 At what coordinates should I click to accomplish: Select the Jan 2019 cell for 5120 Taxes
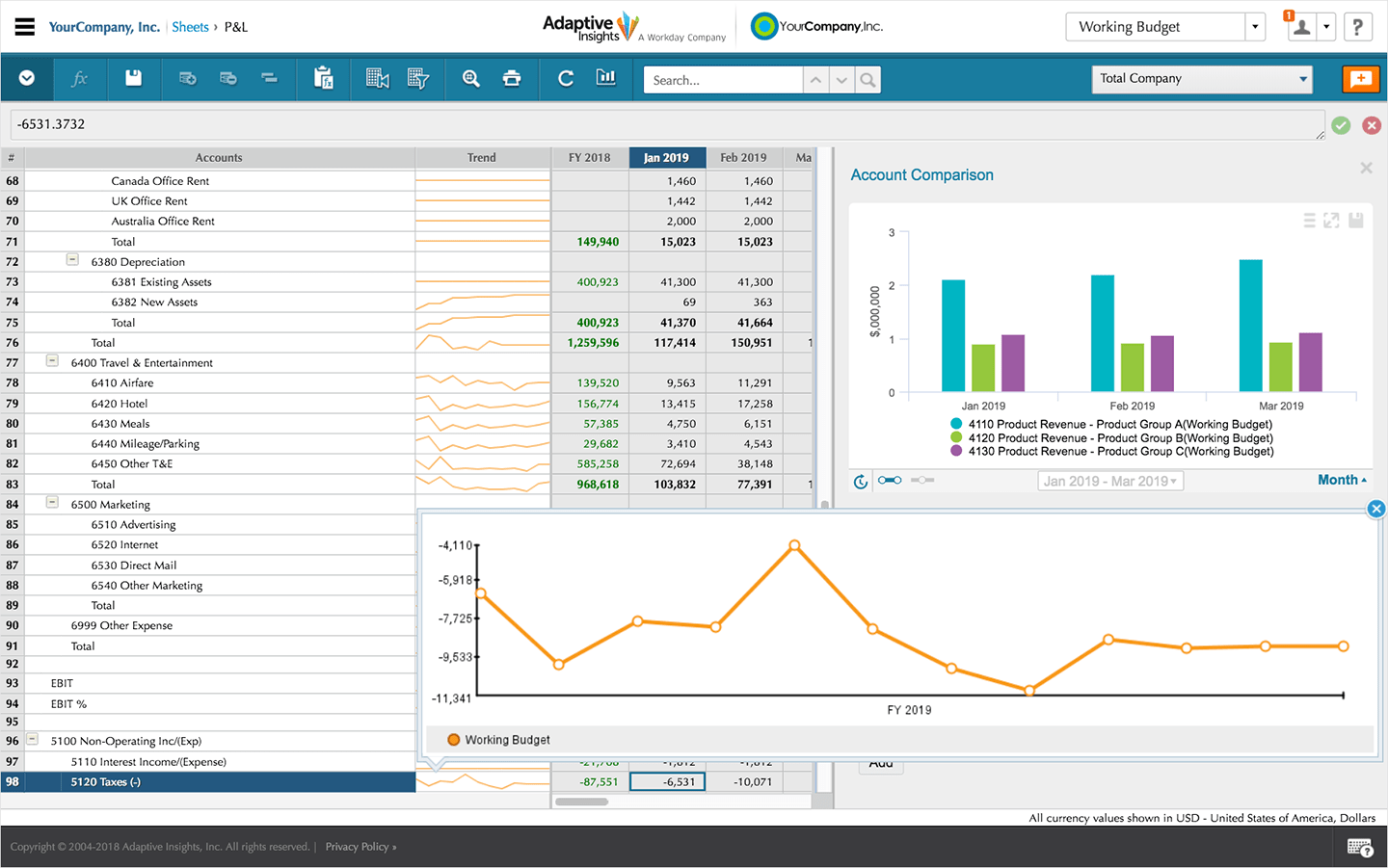click(667, 782)
